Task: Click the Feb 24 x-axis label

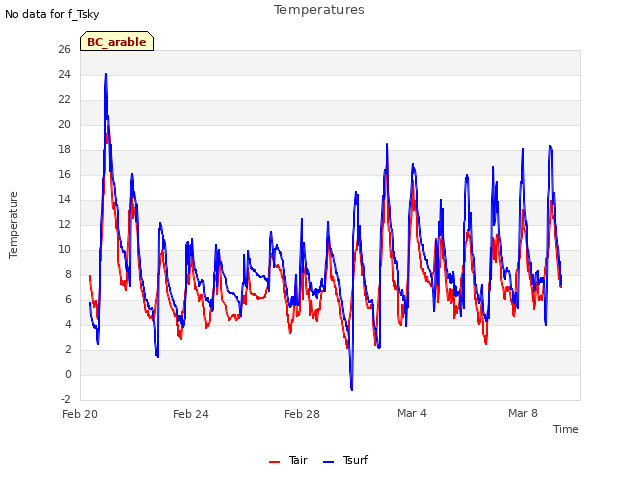Action: click(x=191, y=414)
